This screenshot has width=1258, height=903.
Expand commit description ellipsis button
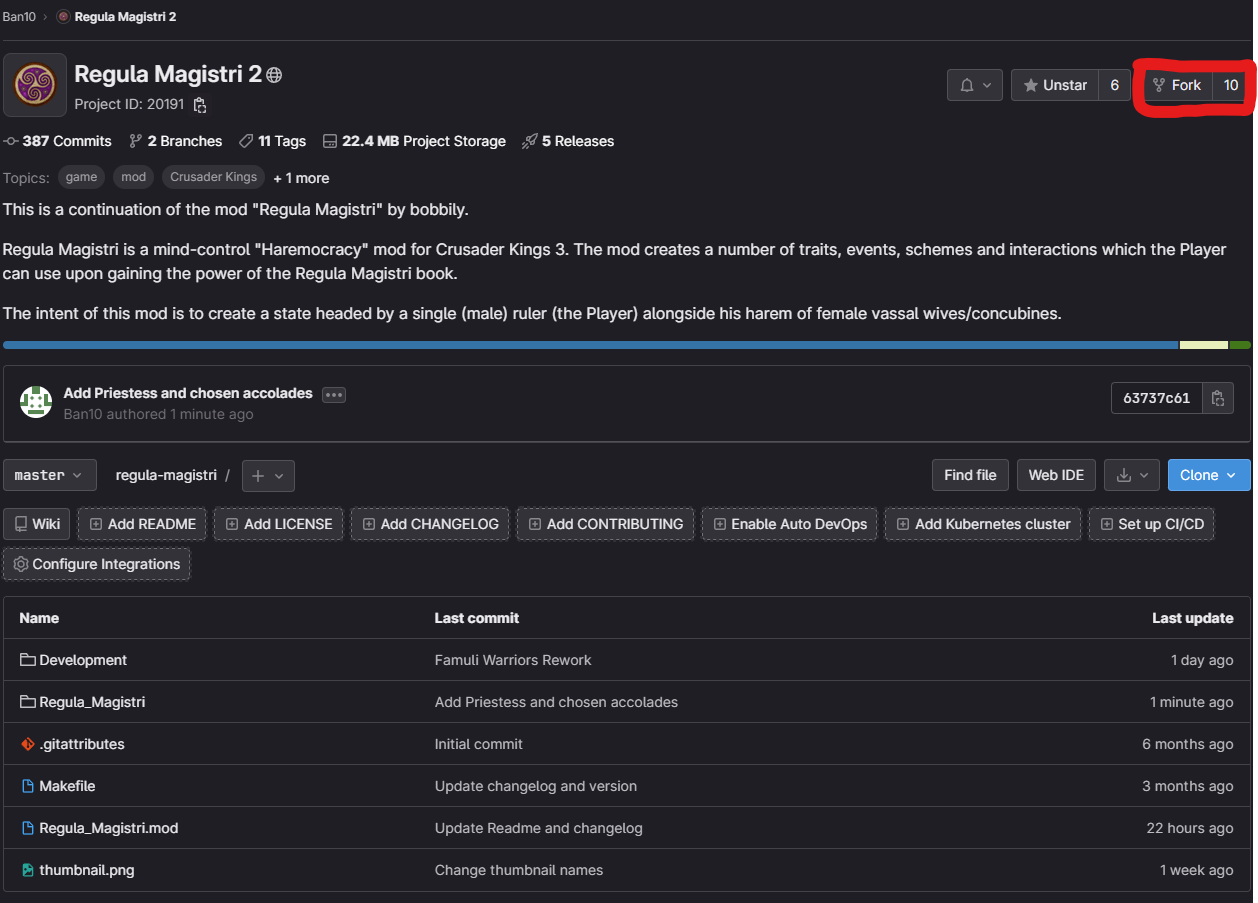click(x=334, y=394)
